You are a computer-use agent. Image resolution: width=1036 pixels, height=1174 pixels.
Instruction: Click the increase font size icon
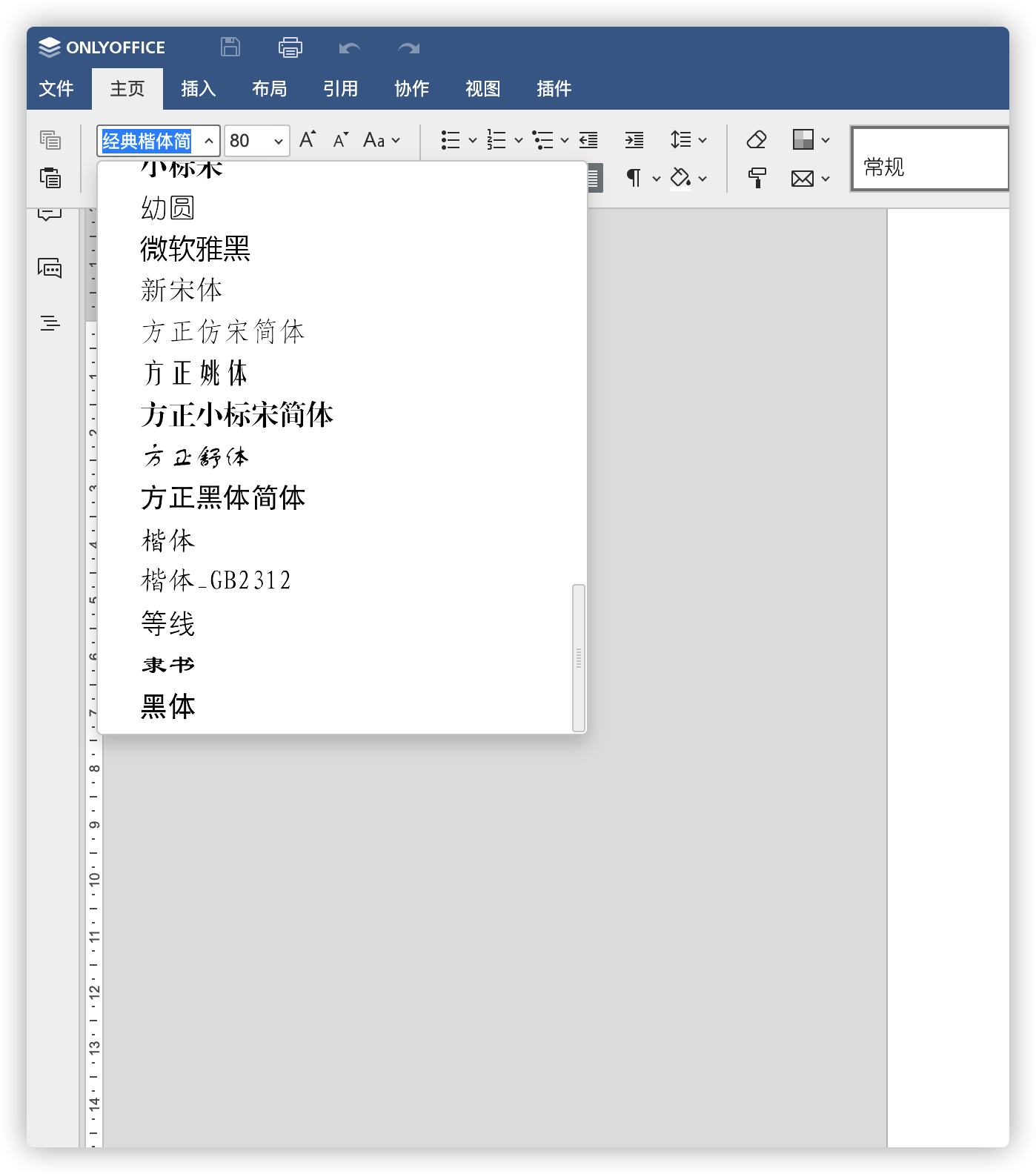(307, 139)
